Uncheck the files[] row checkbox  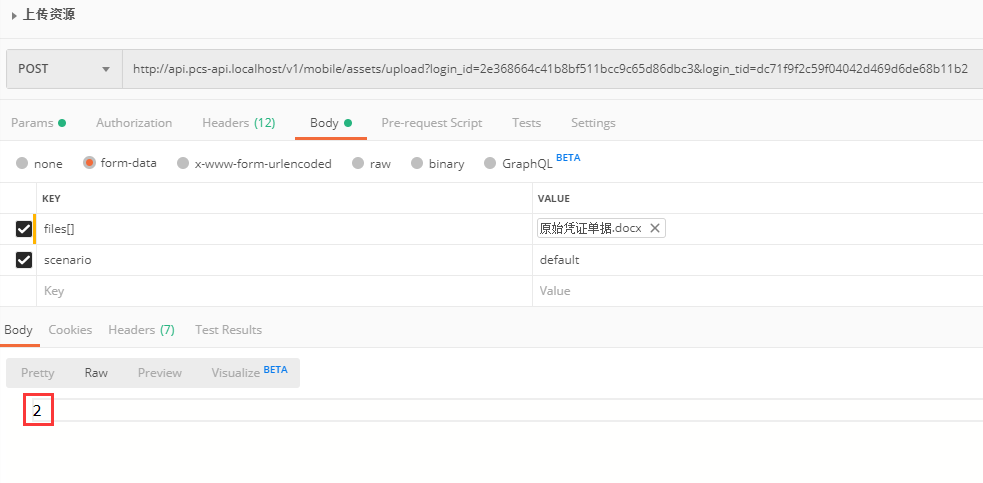[24, 229]
